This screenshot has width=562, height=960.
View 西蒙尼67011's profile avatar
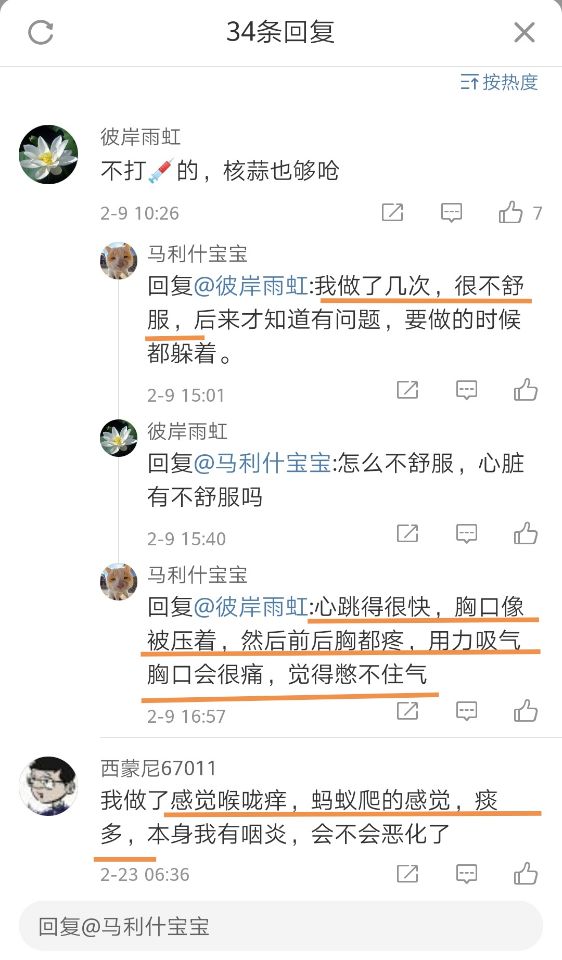coord(48,786)
